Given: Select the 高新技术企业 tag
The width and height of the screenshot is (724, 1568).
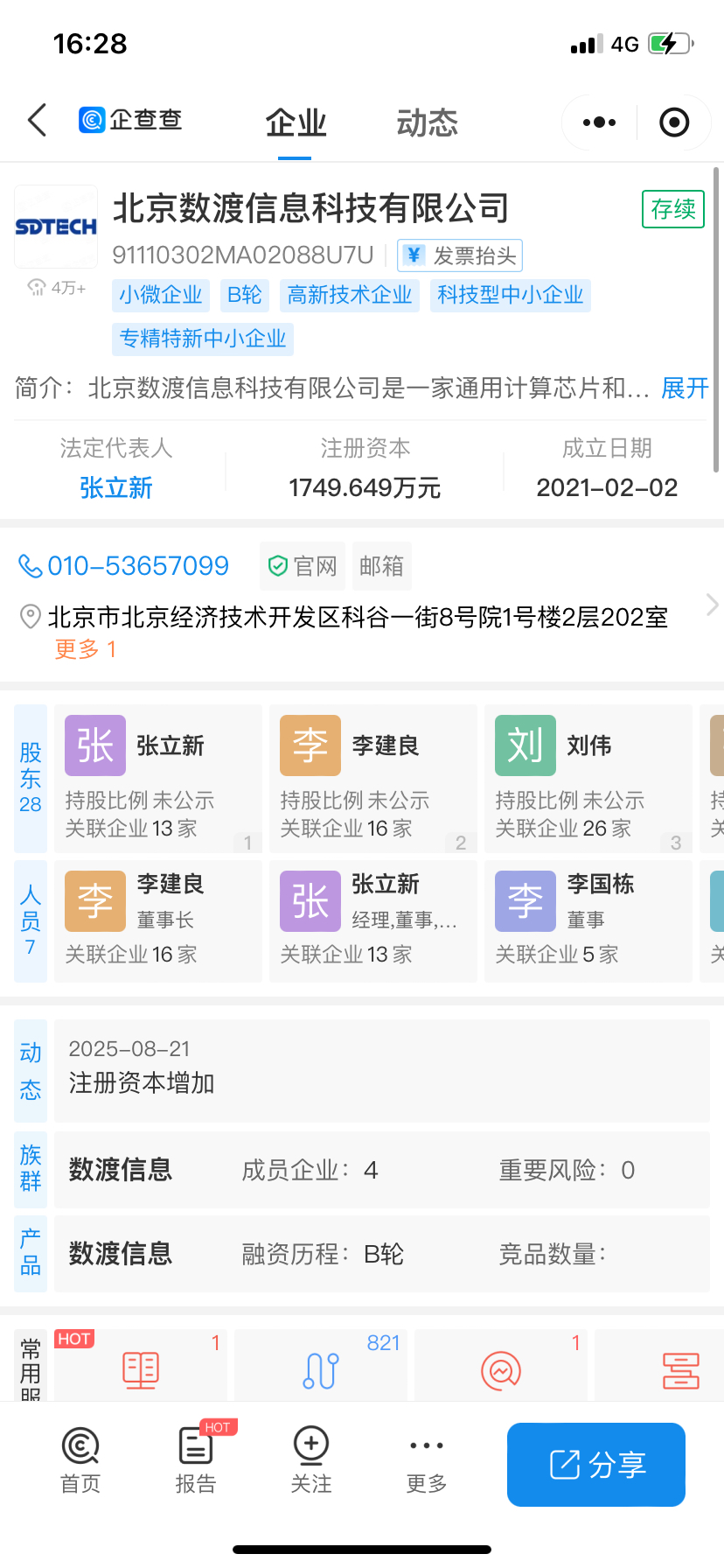Looking at the screenshot, I should 350,295.
